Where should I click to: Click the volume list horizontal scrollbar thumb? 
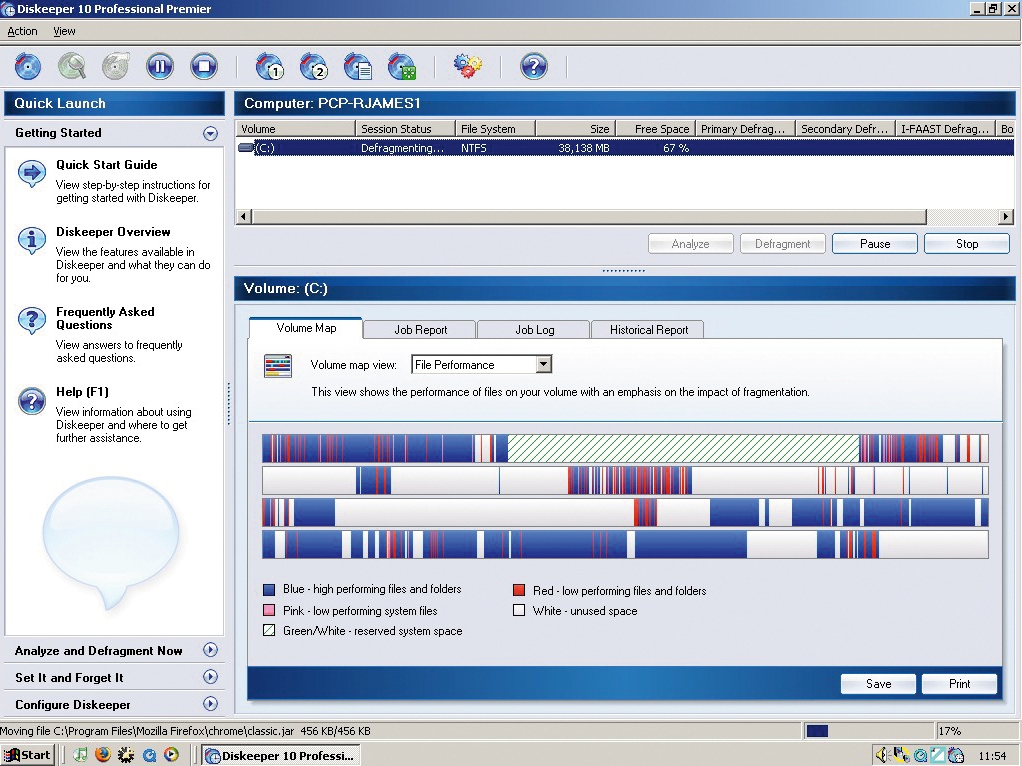589,216
